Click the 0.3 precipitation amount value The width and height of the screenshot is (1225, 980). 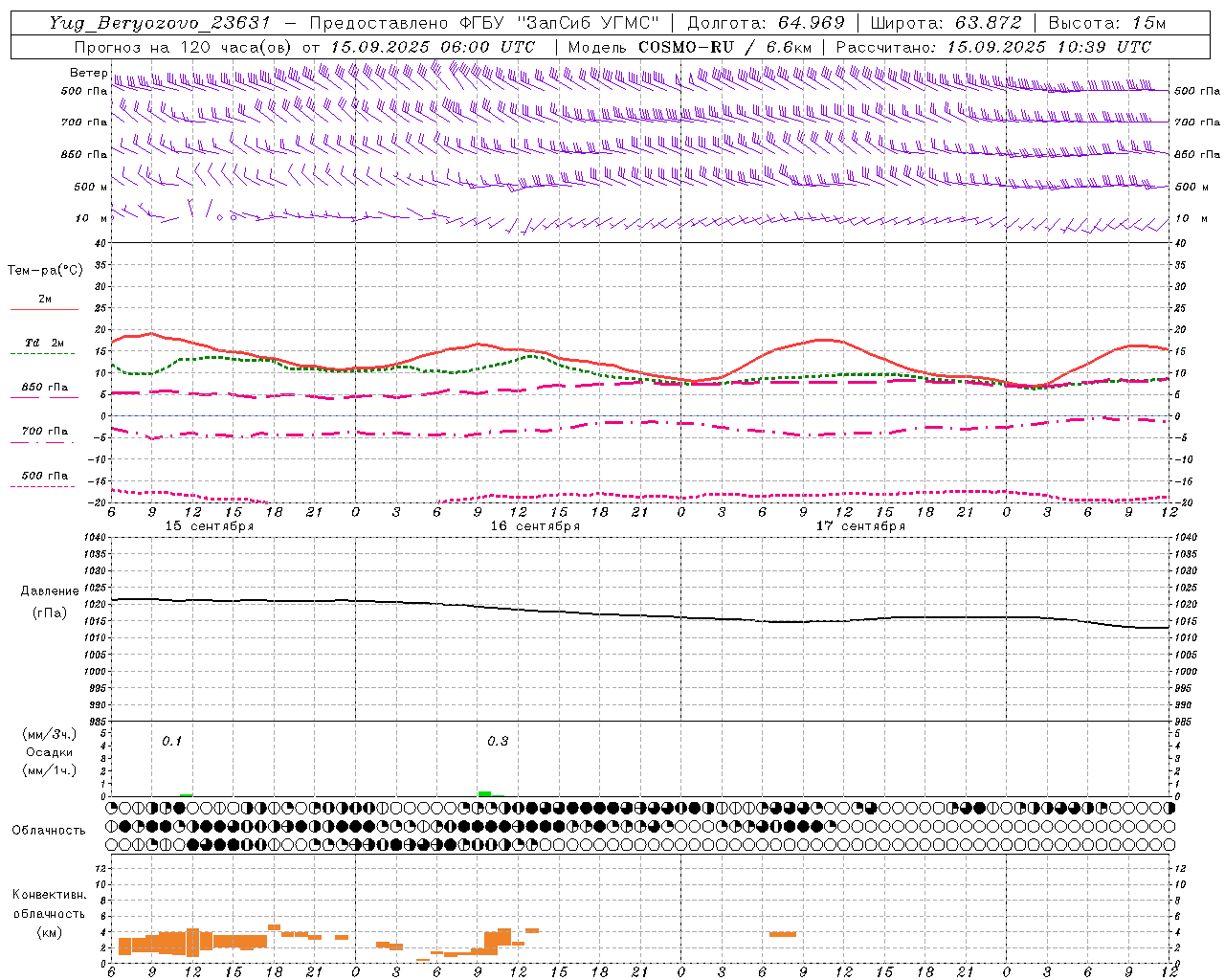click(x=498, y=742)
